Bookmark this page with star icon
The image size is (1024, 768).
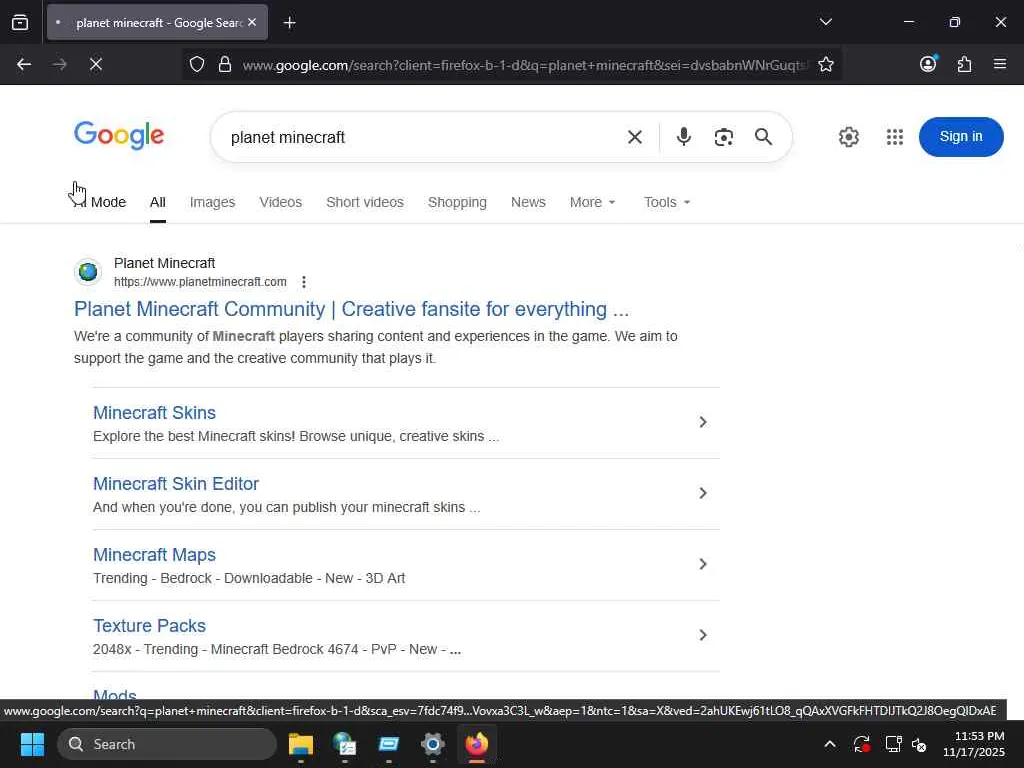[825, 64]
